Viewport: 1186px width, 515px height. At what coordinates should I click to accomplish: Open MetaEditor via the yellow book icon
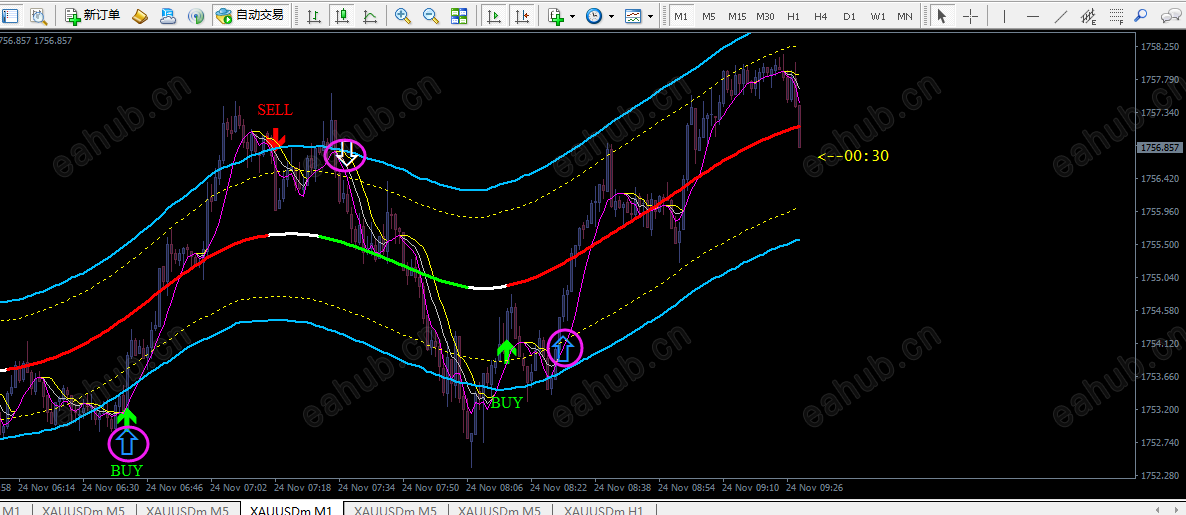(x=140, y=15)
